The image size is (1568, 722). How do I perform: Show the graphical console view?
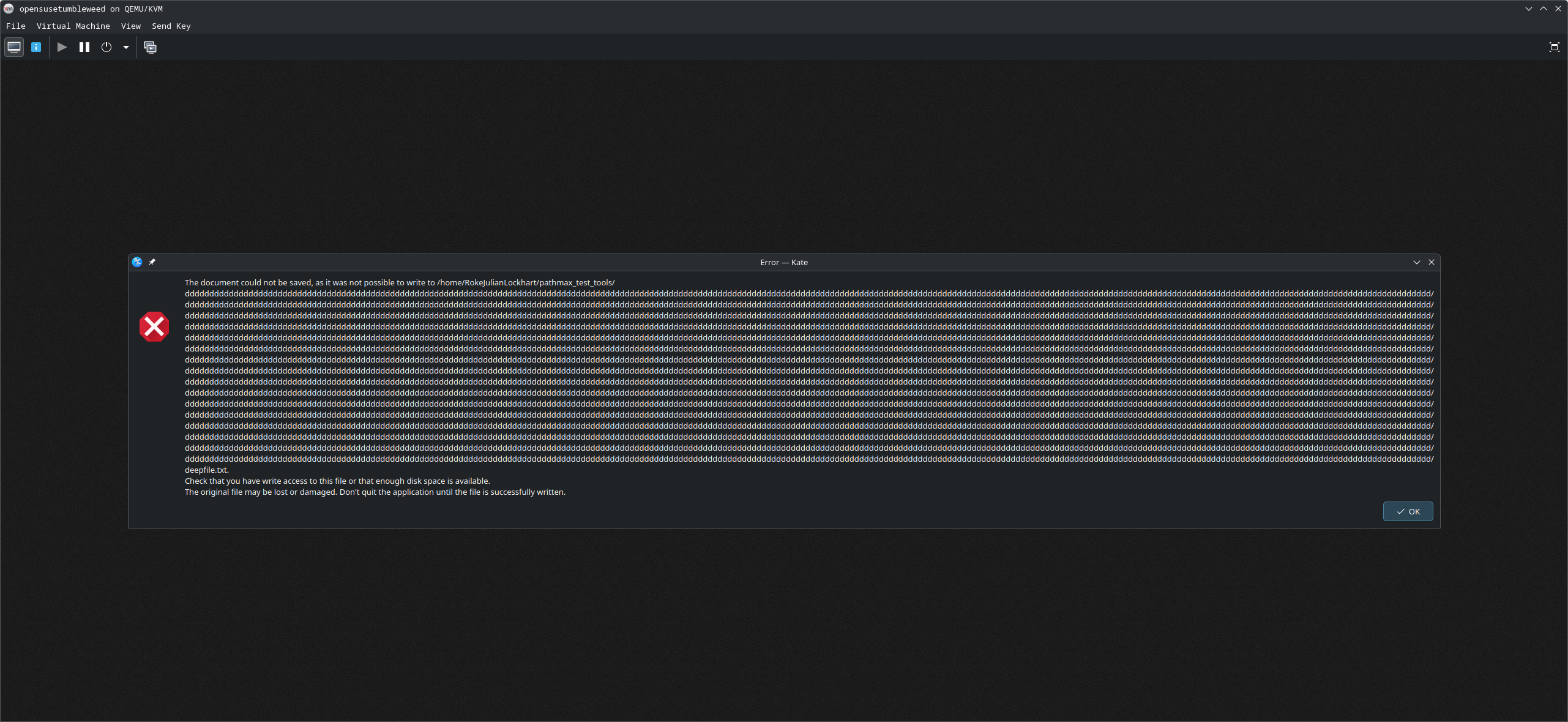pos(14,47)
